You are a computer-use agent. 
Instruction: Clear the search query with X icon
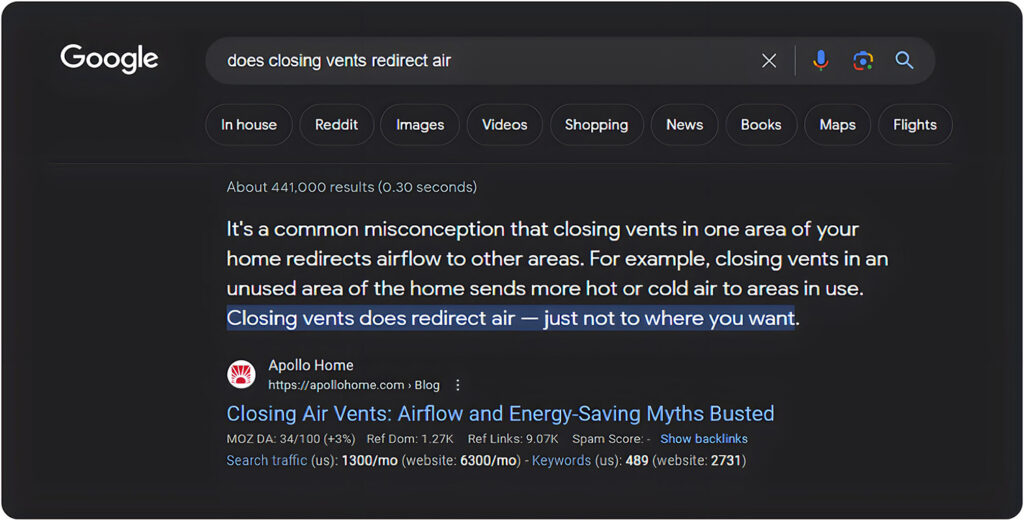pos(769,61)
